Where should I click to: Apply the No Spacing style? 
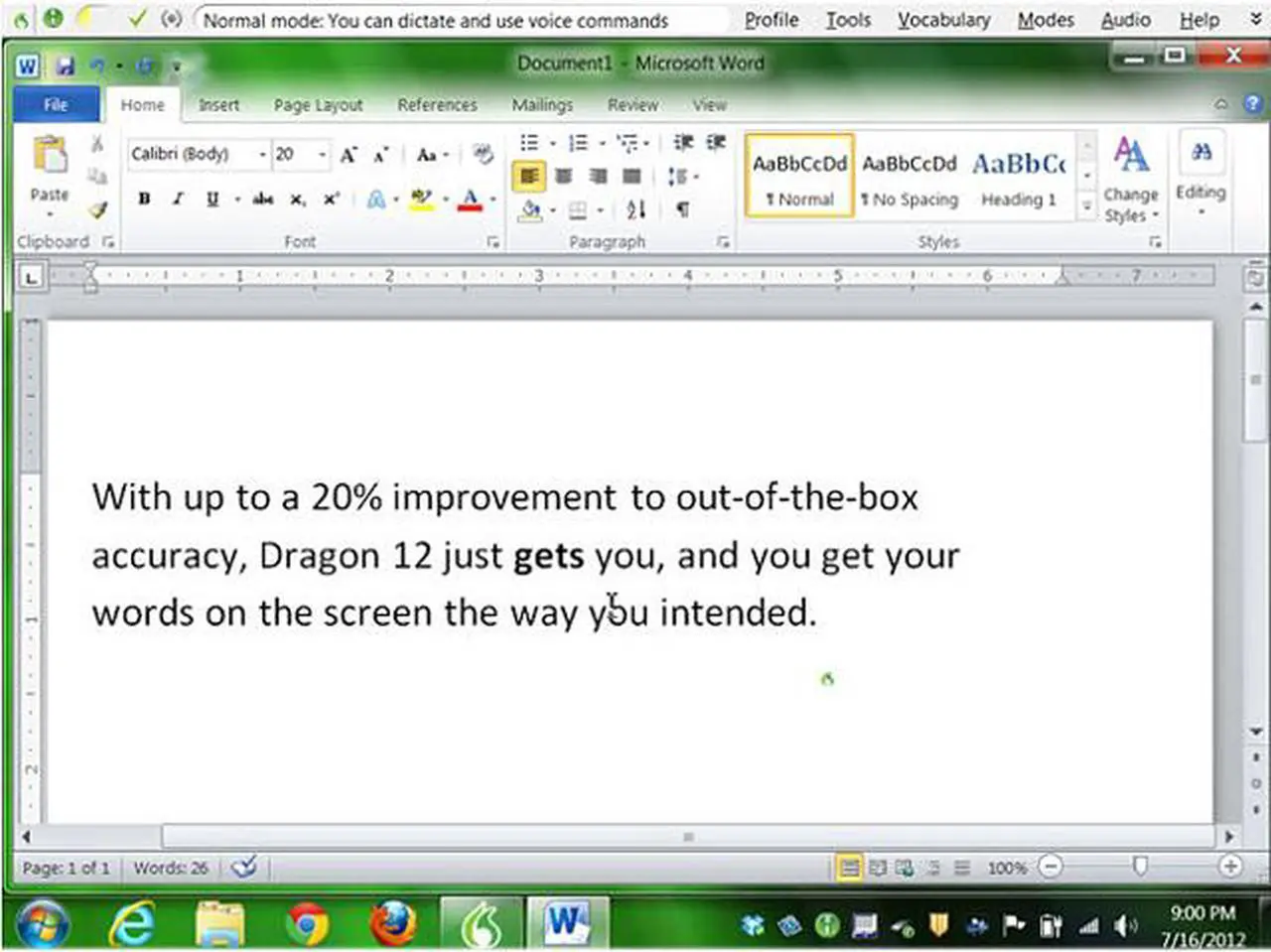pos(910,177)
